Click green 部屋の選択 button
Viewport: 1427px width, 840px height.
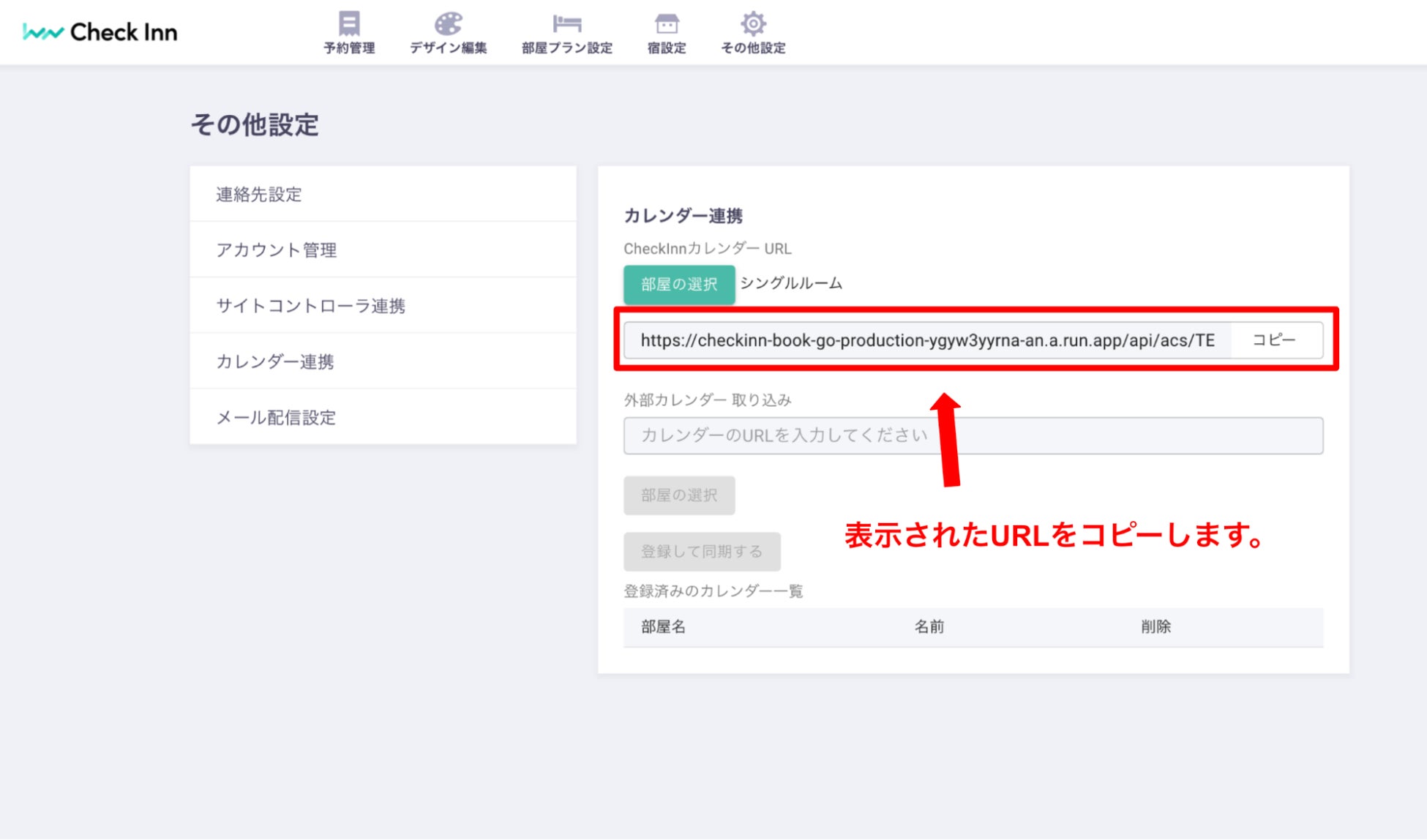(678, 285)
